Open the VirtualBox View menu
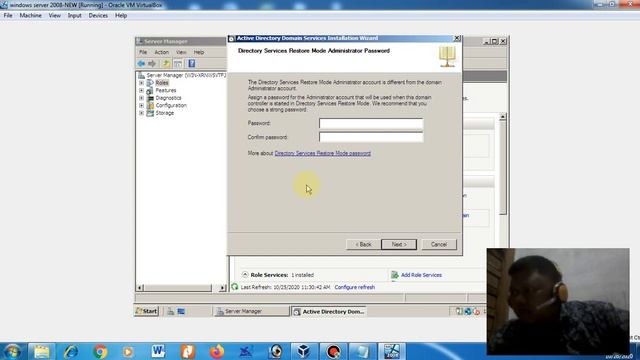 pos(54,16)
